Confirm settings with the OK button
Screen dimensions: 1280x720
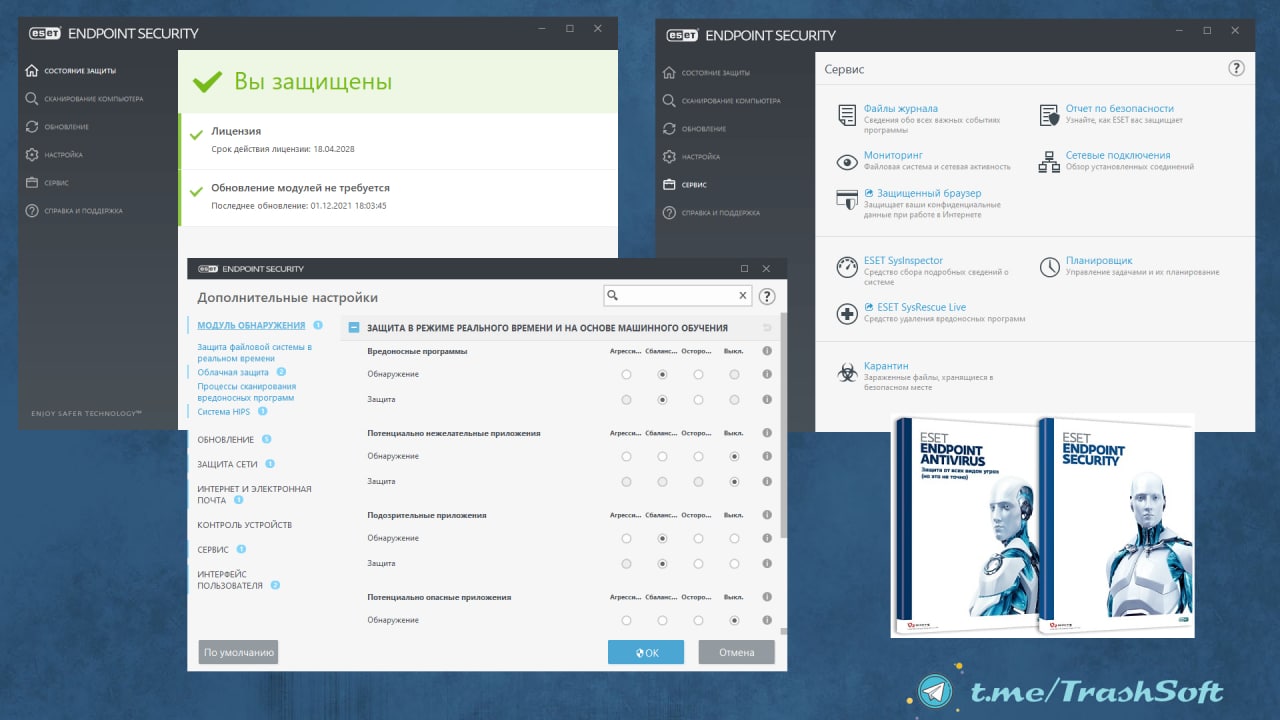(646, 652)
